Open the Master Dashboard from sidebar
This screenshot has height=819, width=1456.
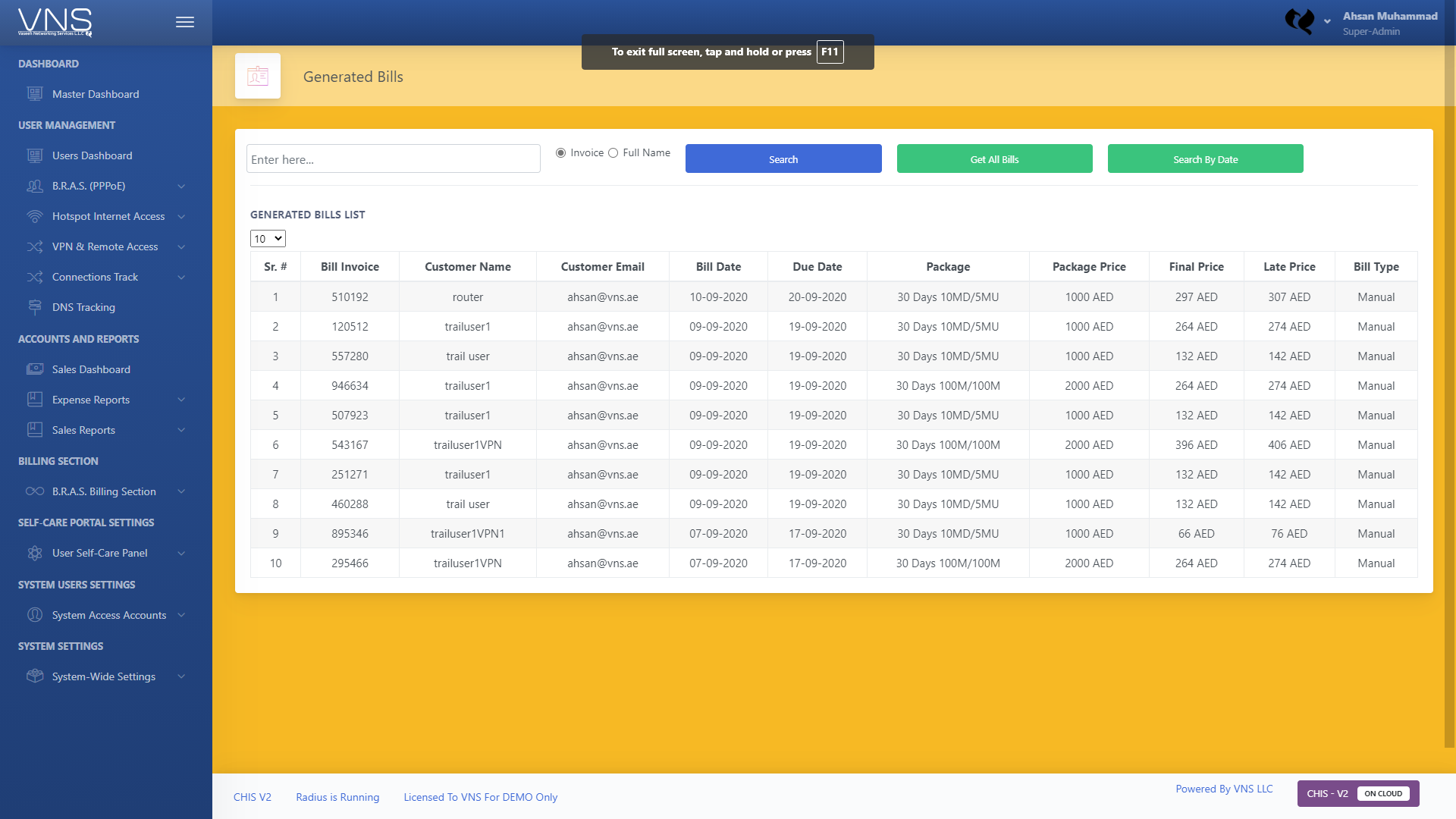pos(96,94)
